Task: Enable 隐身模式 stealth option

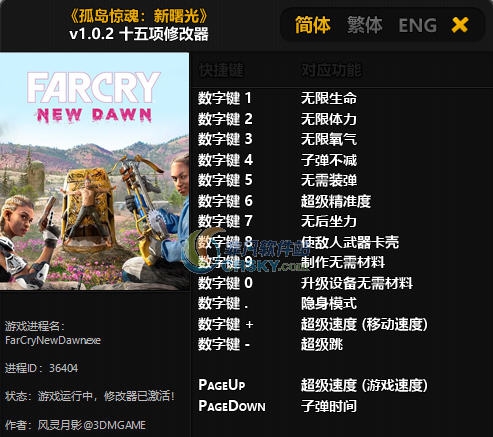Action: pyautogui.click(x=329, y=303)
